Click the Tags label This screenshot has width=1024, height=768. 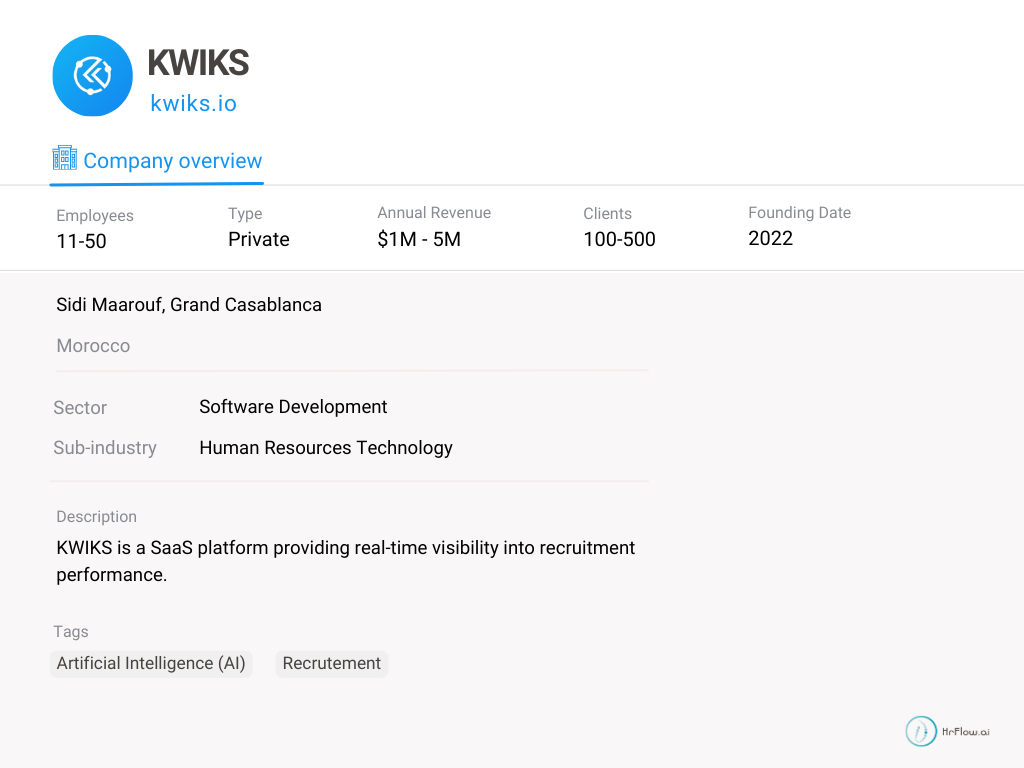tap(71, 632)
